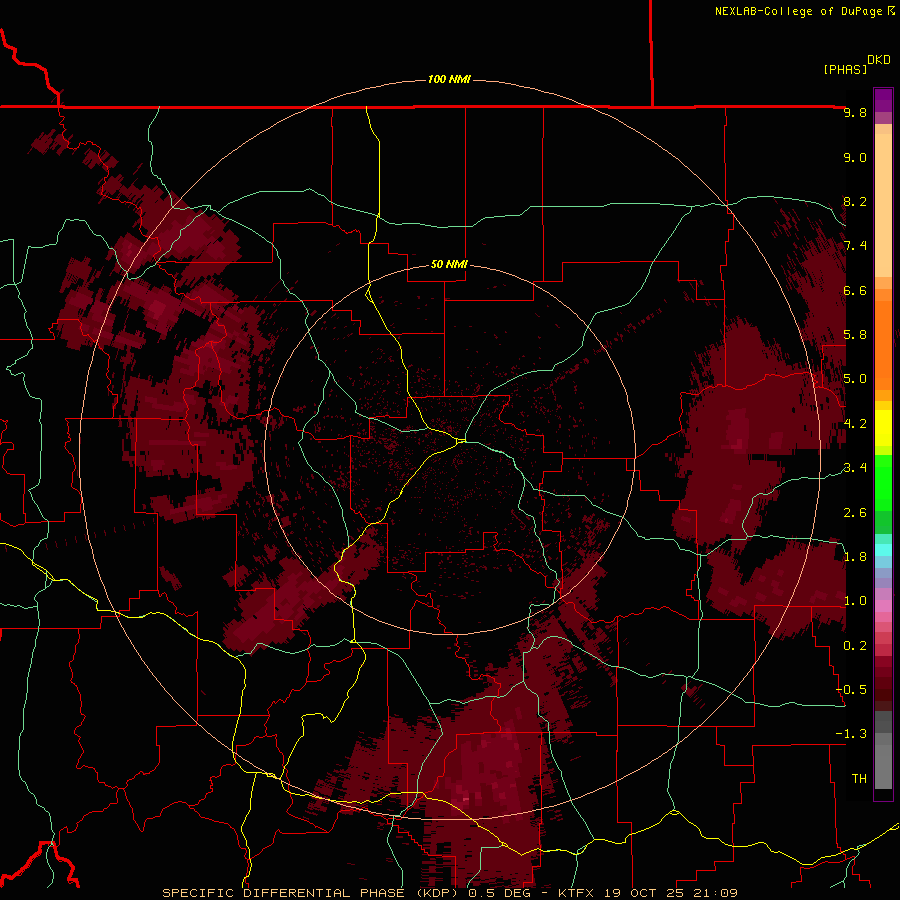Click the 7.4 legend value
The width and height of the screenshot is (900, 900).
tap(855, 246)
